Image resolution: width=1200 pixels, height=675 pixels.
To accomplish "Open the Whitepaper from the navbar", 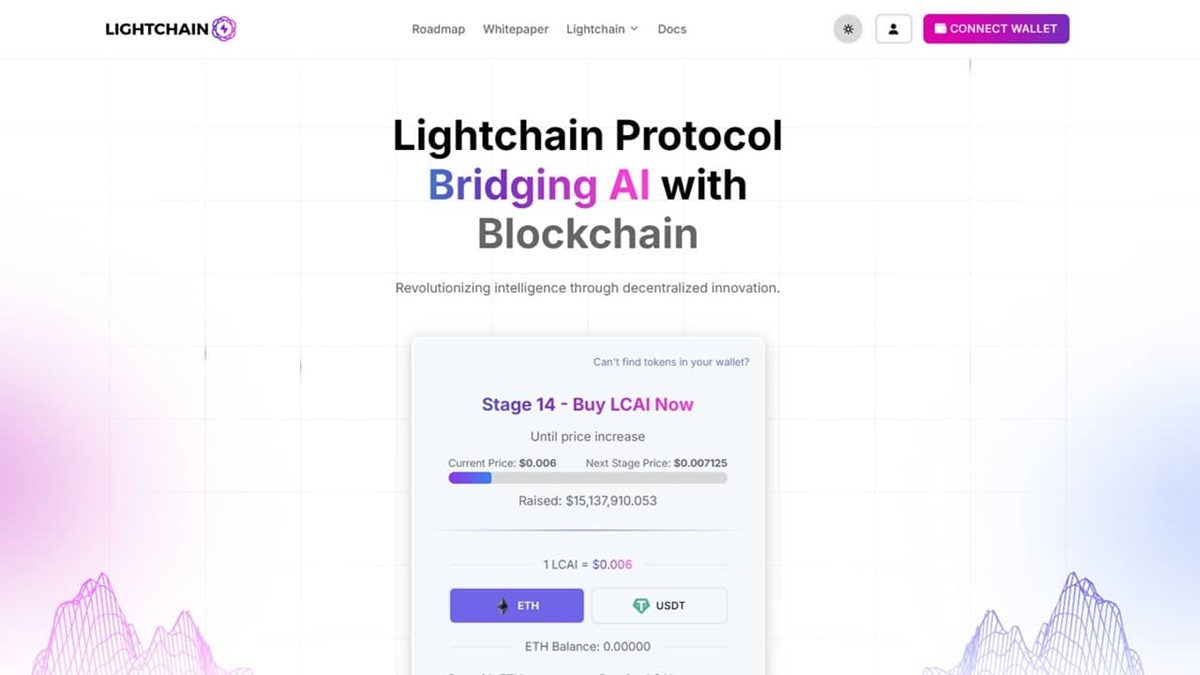I will tap(515, 29).
